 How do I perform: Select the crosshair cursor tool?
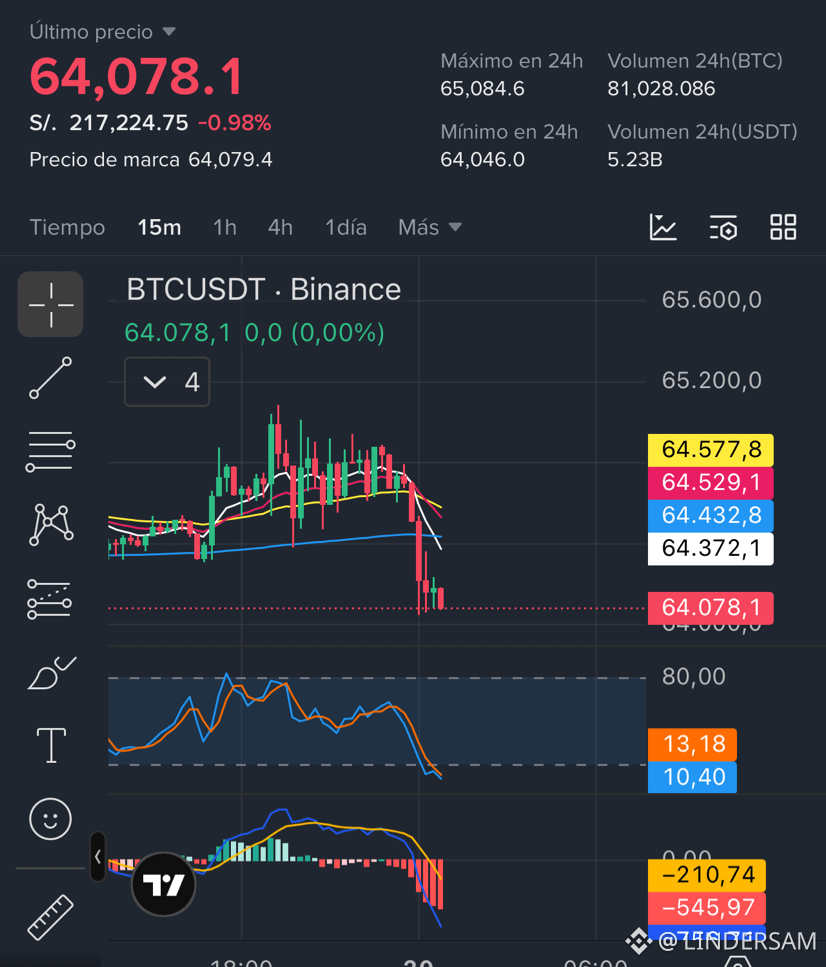click(51, 305)
